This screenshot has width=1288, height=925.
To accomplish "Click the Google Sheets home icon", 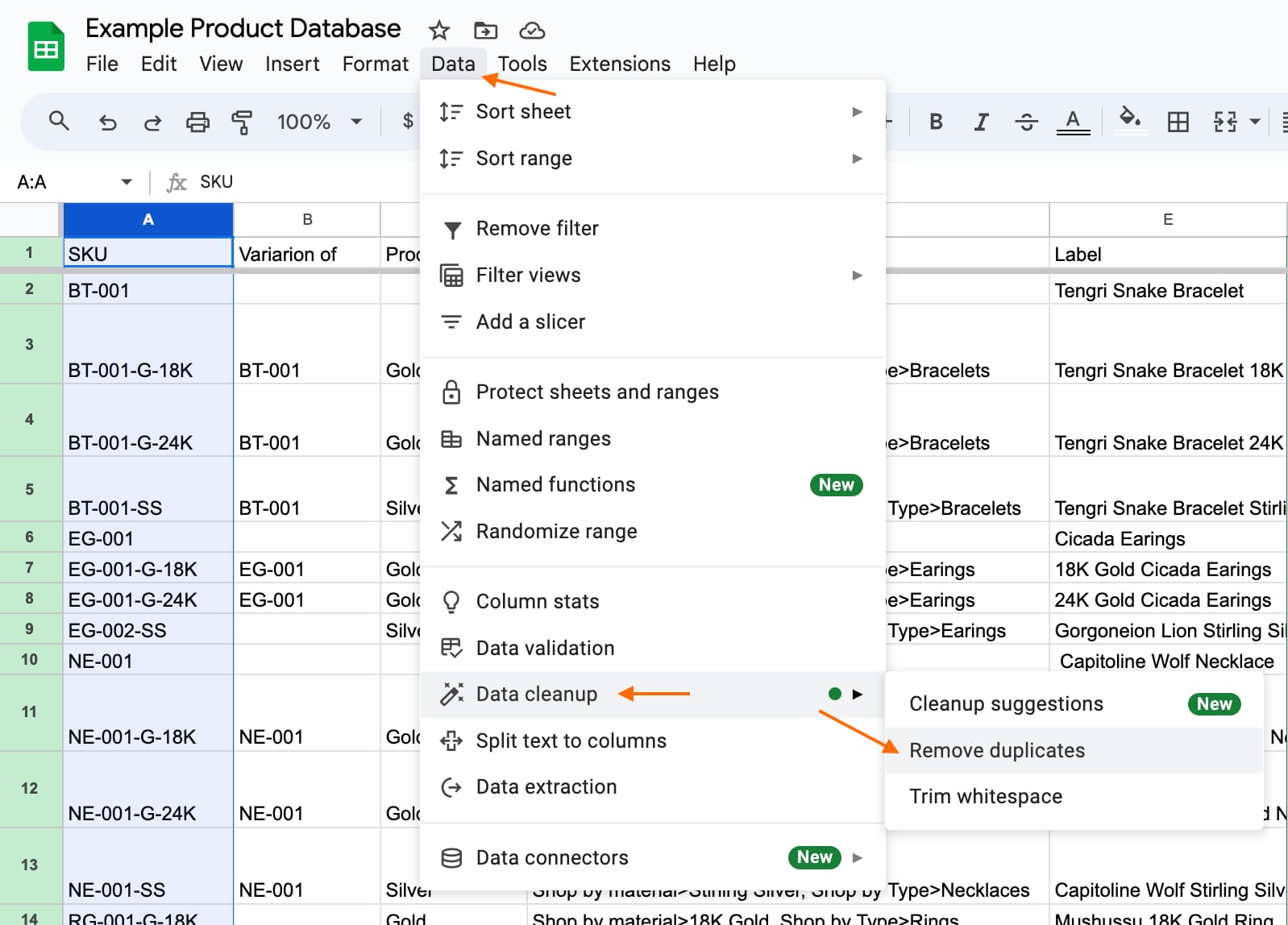I will click(46, 47).
